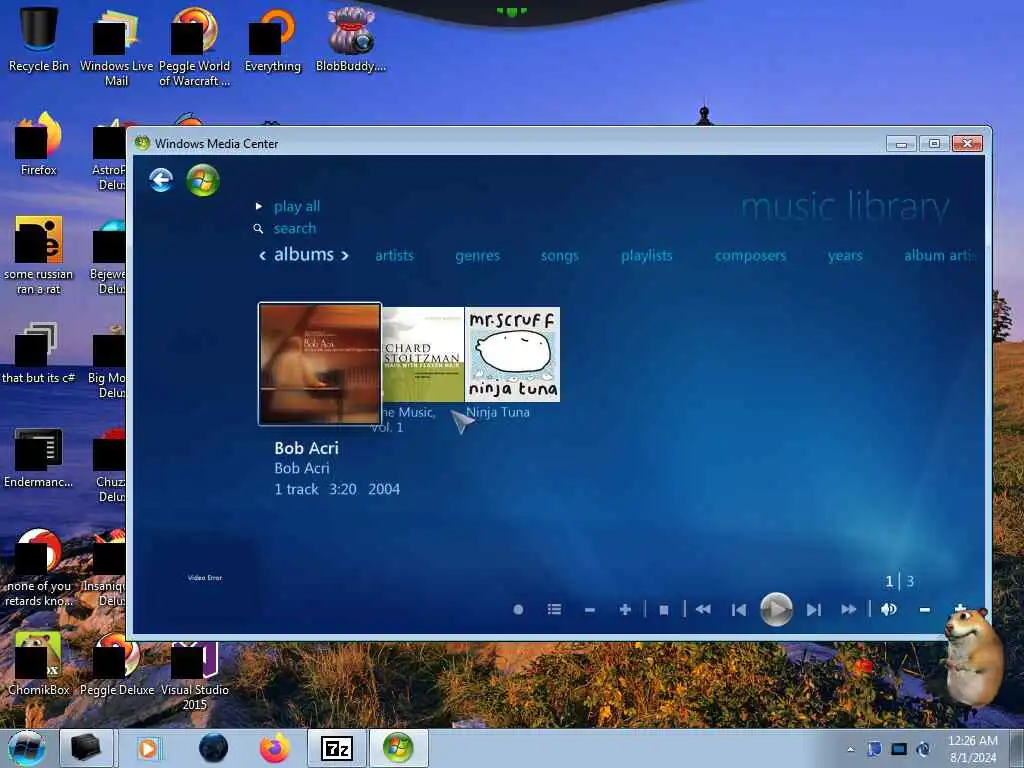Open the BlobBuddy desktop icon
The width and height of the screenshot is (1024, 768).
(x=351, y=39)
